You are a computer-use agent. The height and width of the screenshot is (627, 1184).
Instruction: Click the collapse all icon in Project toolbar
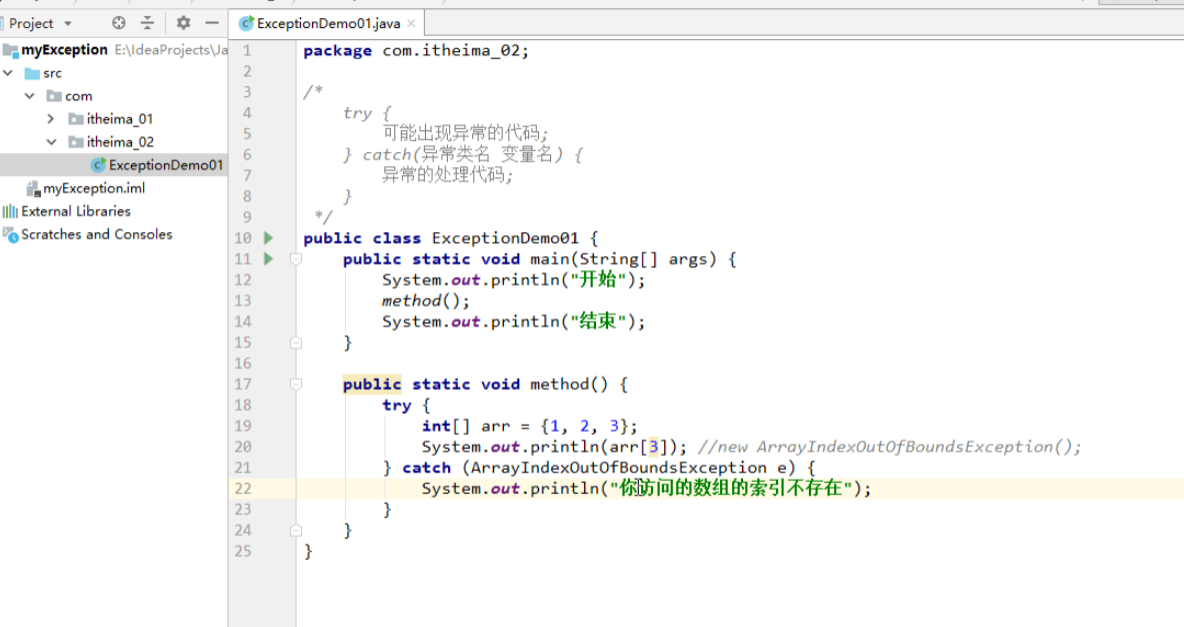[147, 23]
